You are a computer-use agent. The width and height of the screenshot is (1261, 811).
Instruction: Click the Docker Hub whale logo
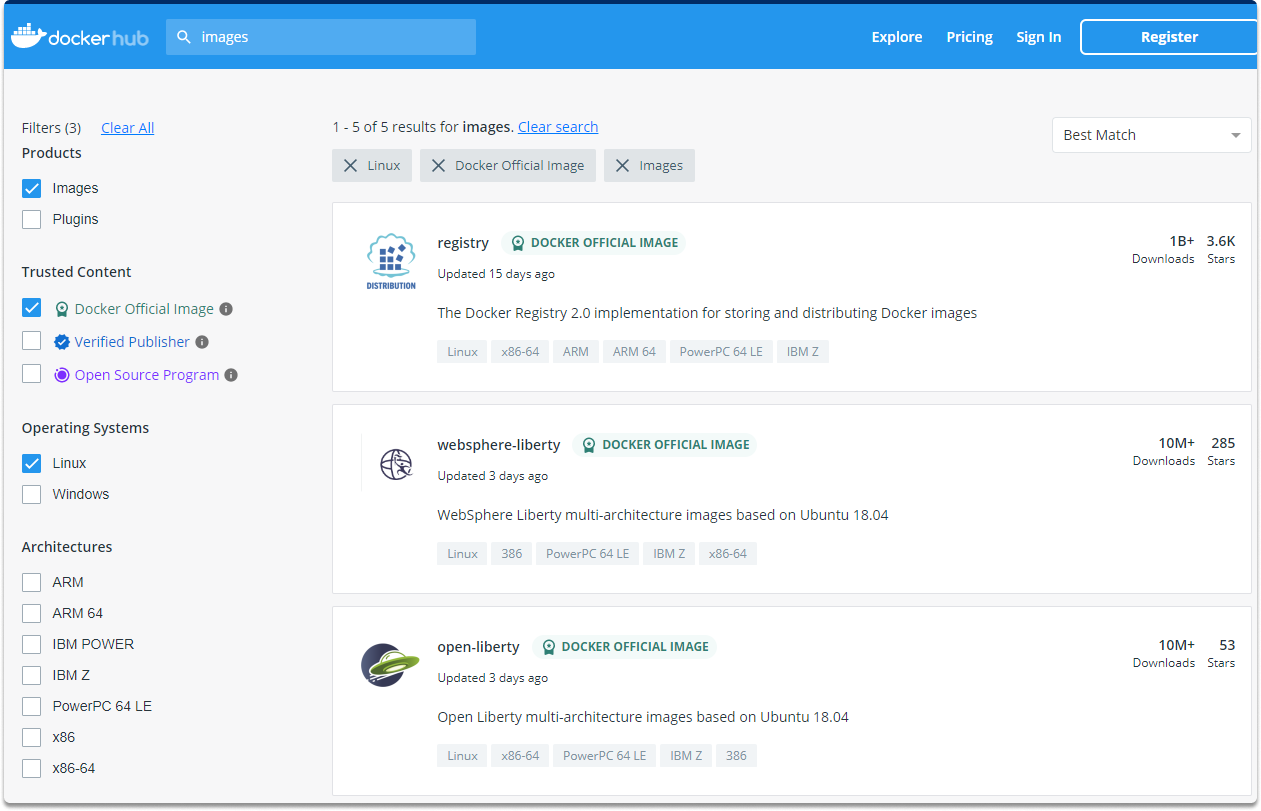click(79, 37)
